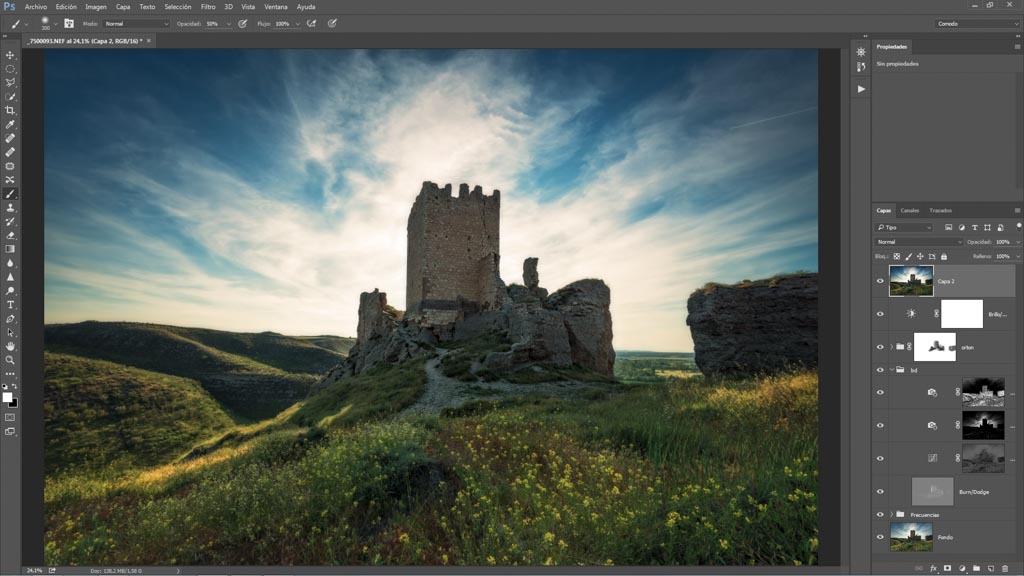
Task: Click the Fondo layer thumbnail
Action: tap(911, 537)
